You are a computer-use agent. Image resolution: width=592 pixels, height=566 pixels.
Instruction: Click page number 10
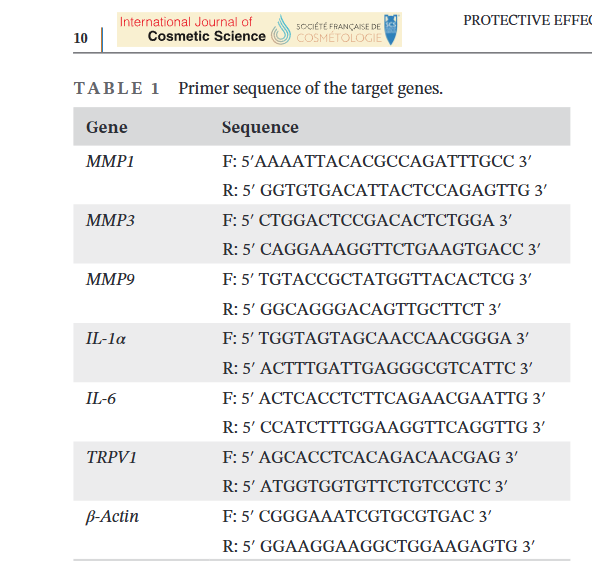80,38
